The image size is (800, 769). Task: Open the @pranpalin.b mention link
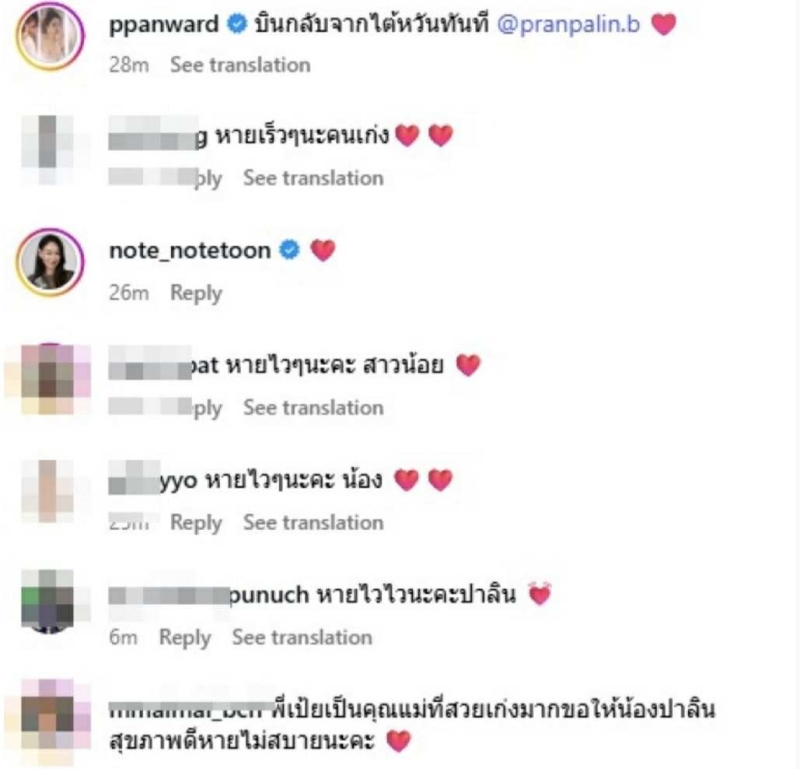[x=568, y=24]
